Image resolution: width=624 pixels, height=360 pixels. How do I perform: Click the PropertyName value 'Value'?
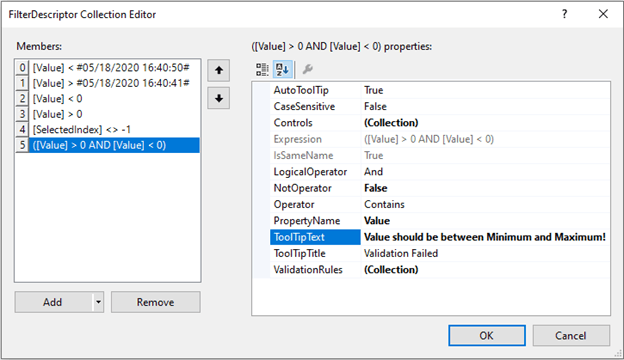point(377,221)
